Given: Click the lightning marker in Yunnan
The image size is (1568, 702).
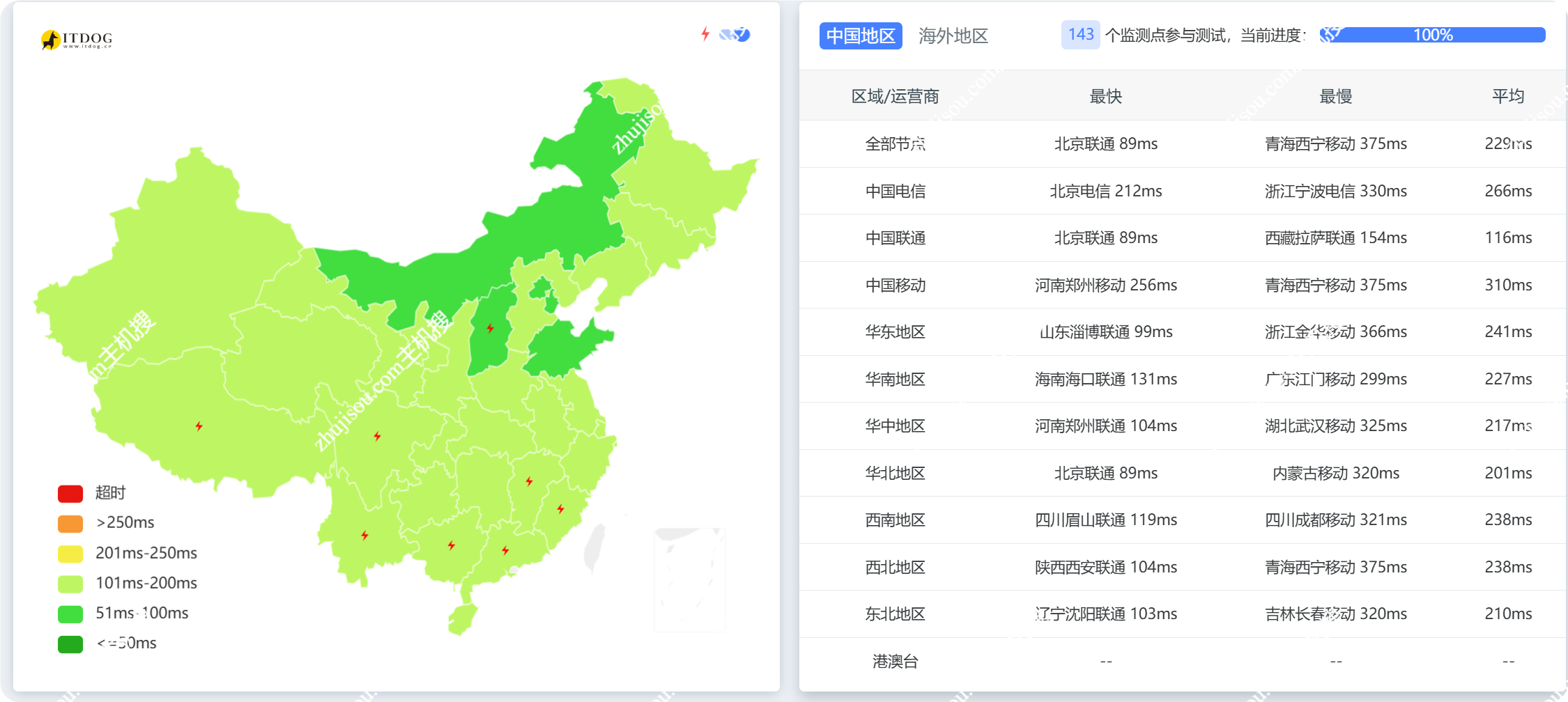Looking at the screenshot, I should coord(364,535).
